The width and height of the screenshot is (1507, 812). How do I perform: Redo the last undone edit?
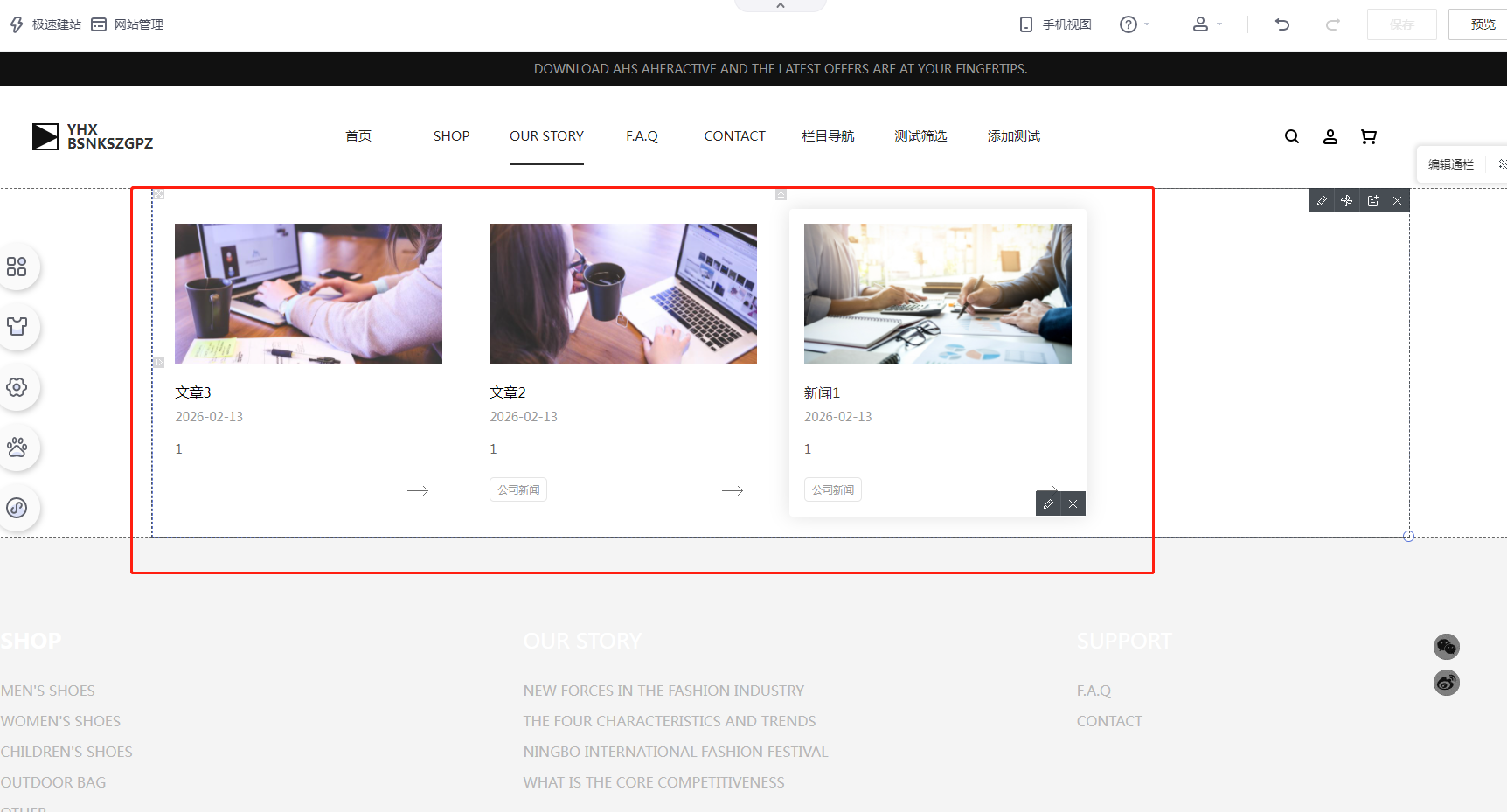(1332, 24)
